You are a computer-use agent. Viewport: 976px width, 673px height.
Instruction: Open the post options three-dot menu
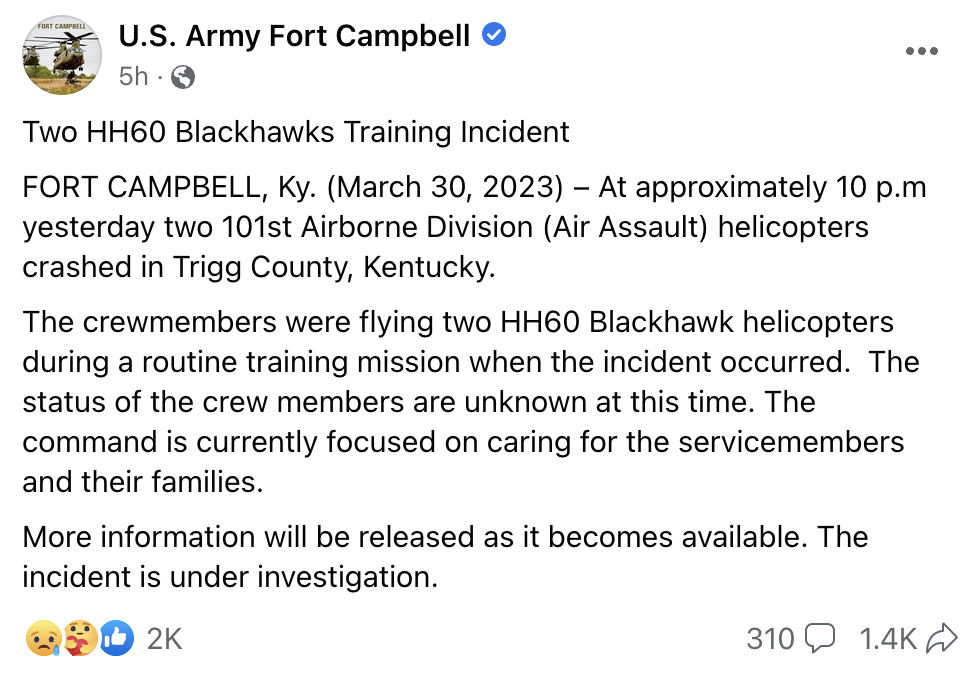tap(921, 52)
